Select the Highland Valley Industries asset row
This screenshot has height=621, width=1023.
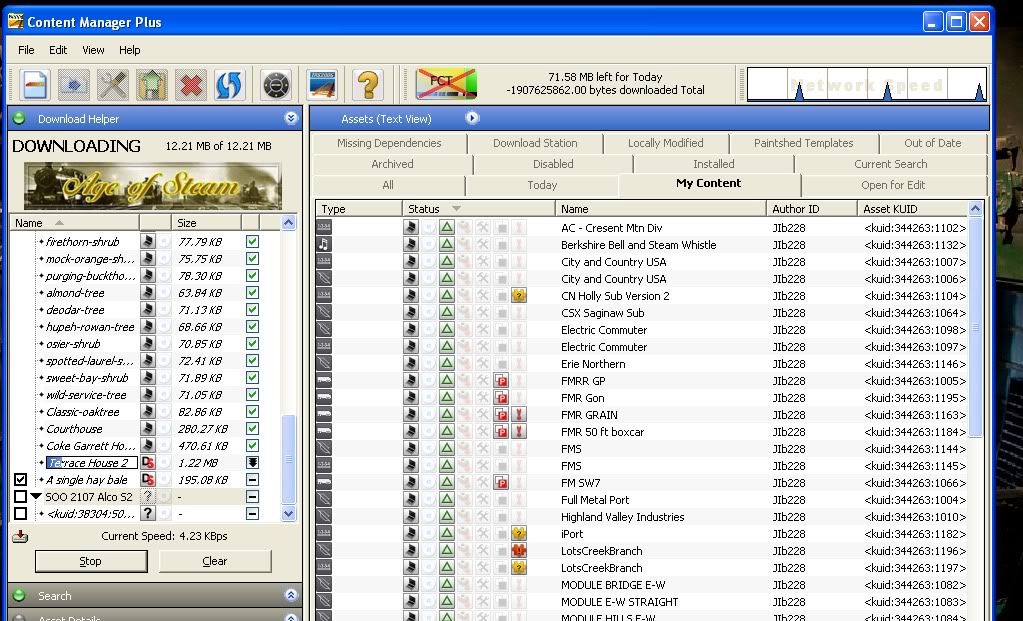coord(642,517)
